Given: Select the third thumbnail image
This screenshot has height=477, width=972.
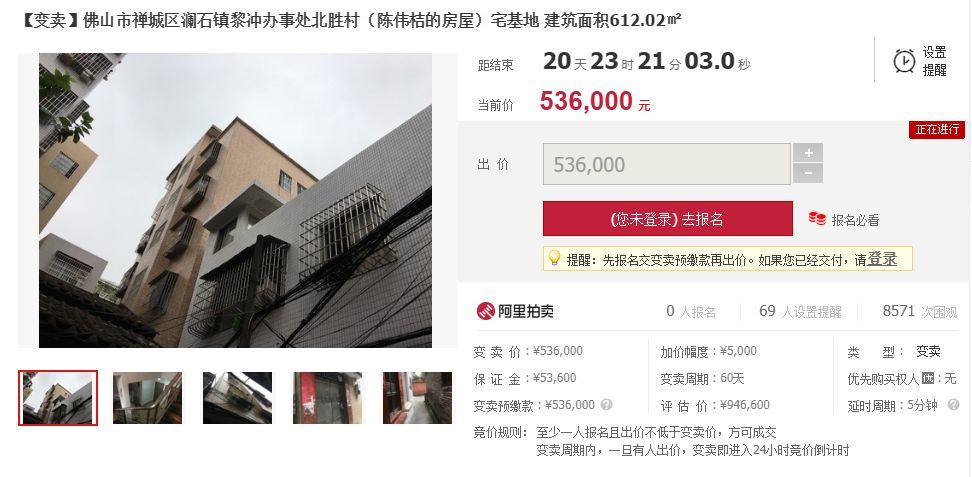Looking at the screenshot, I should (237, 398).
